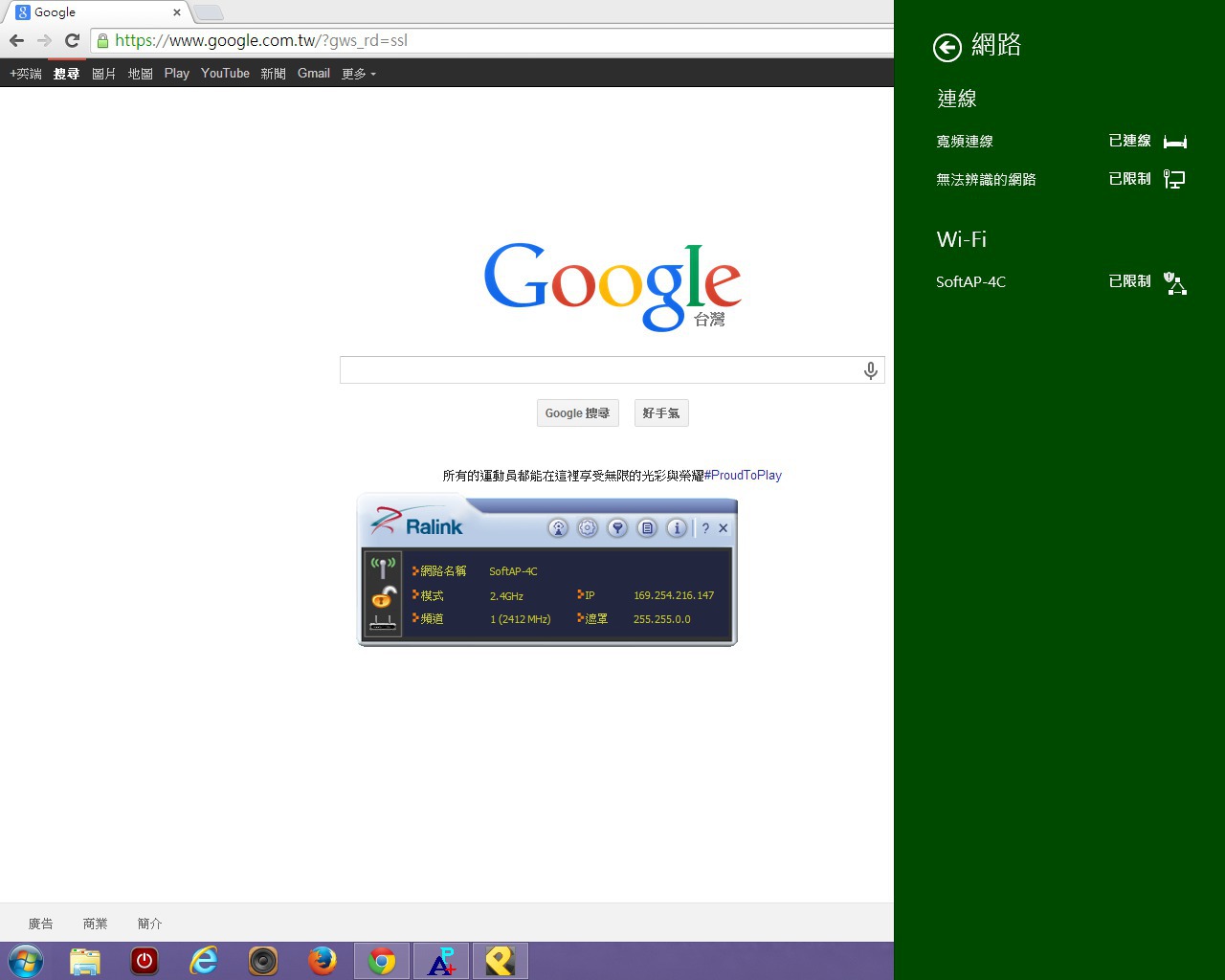
Task: Click the Google 搜尋 button
Action: tap(578, 413)
